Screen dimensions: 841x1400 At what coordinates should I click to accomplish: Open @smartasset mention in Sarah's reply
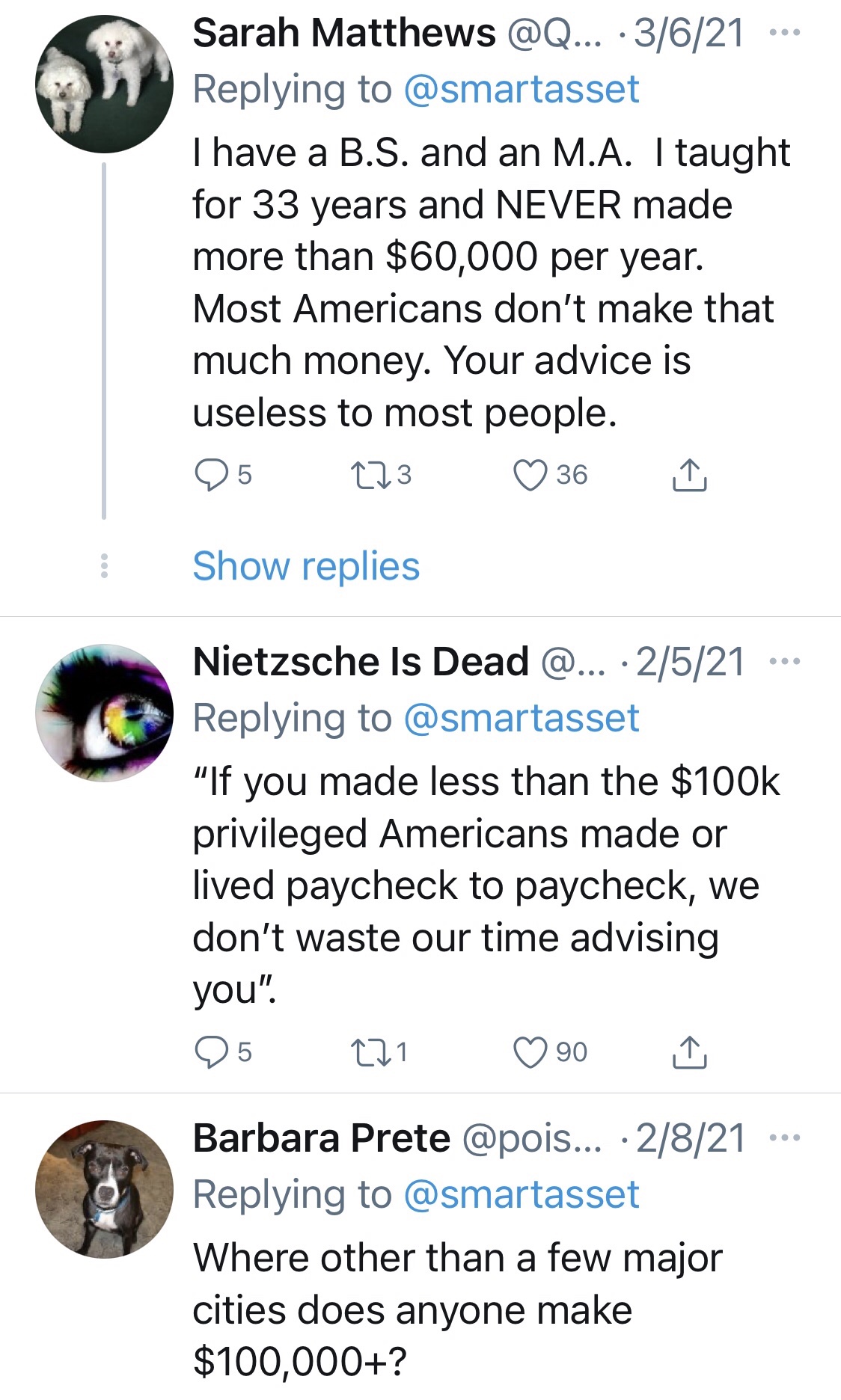pyautogui.click(x=522, y=90)
